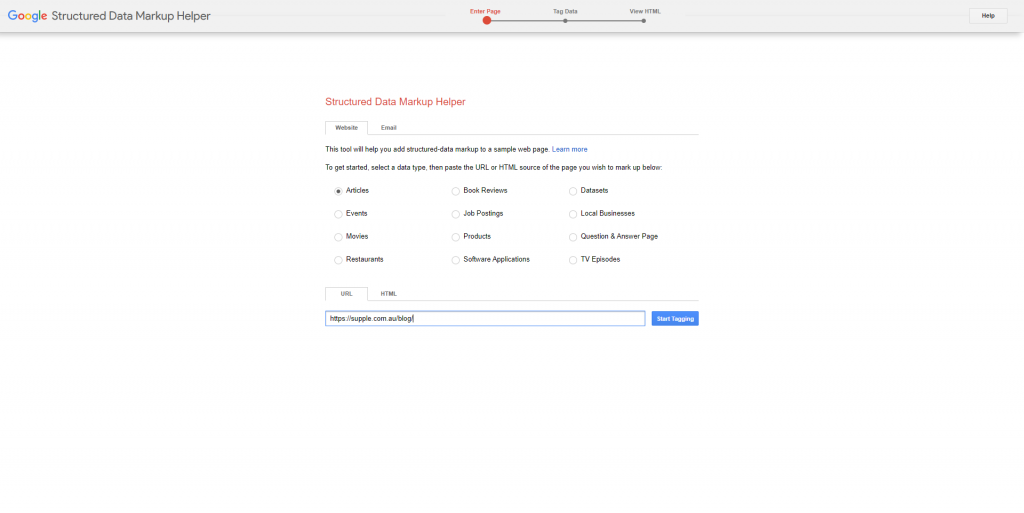This screenshot has height=513, width=1024.
Task: Click the red Structured Data Markup Helper heading
Action: click(395, 102)
